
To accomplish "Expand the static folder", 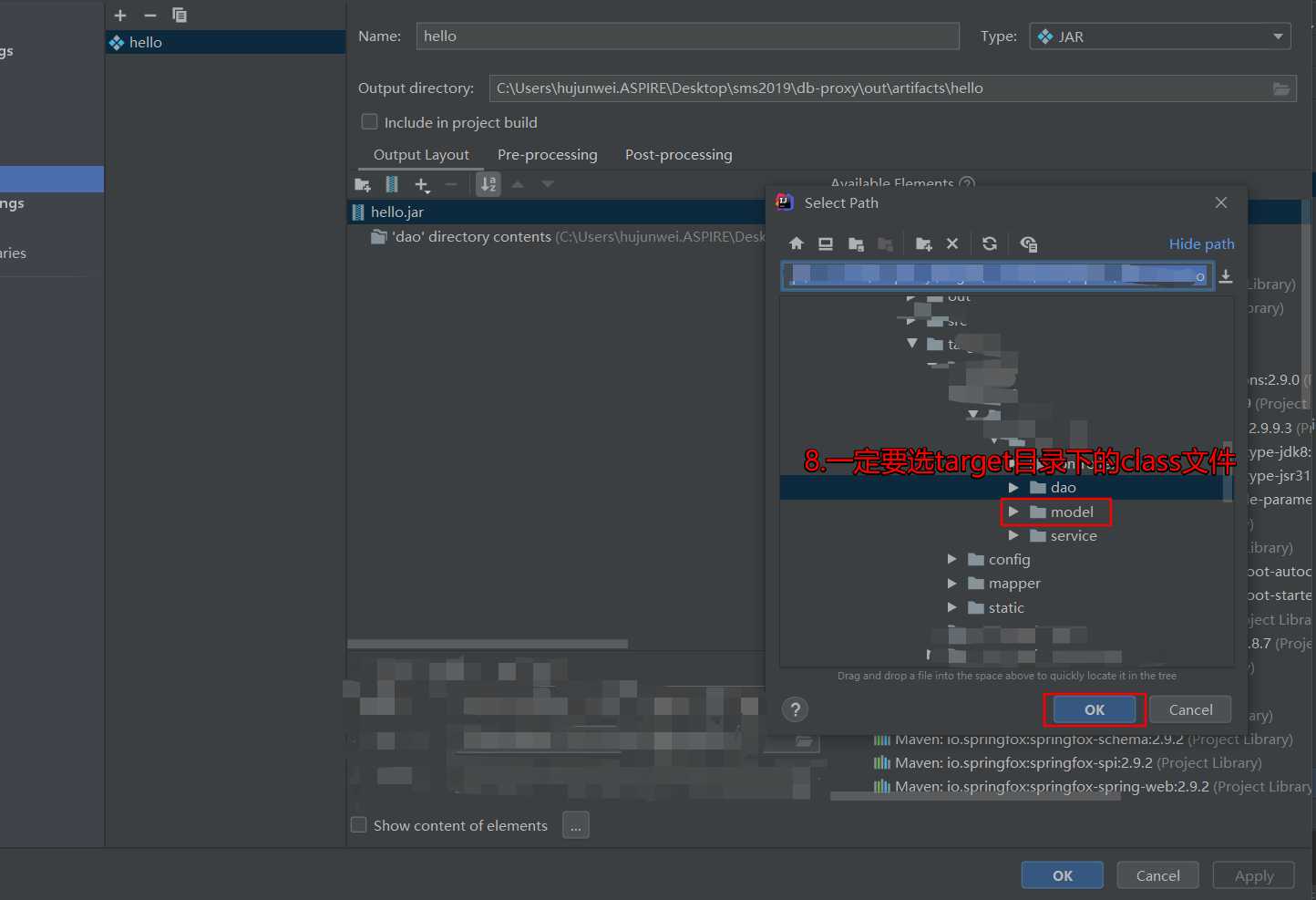I will (x=951, y=607).
